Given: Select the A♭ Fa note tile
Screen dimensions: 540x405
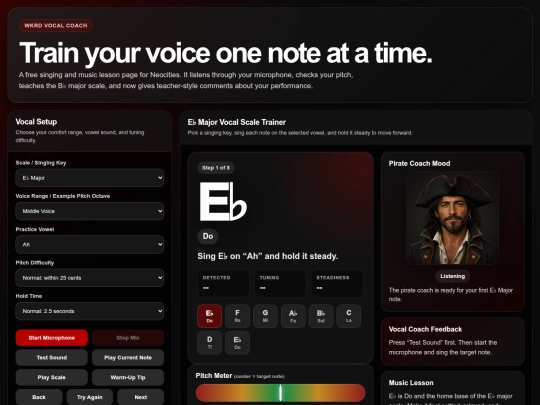Looking at the screenshot, I should 293,316.
